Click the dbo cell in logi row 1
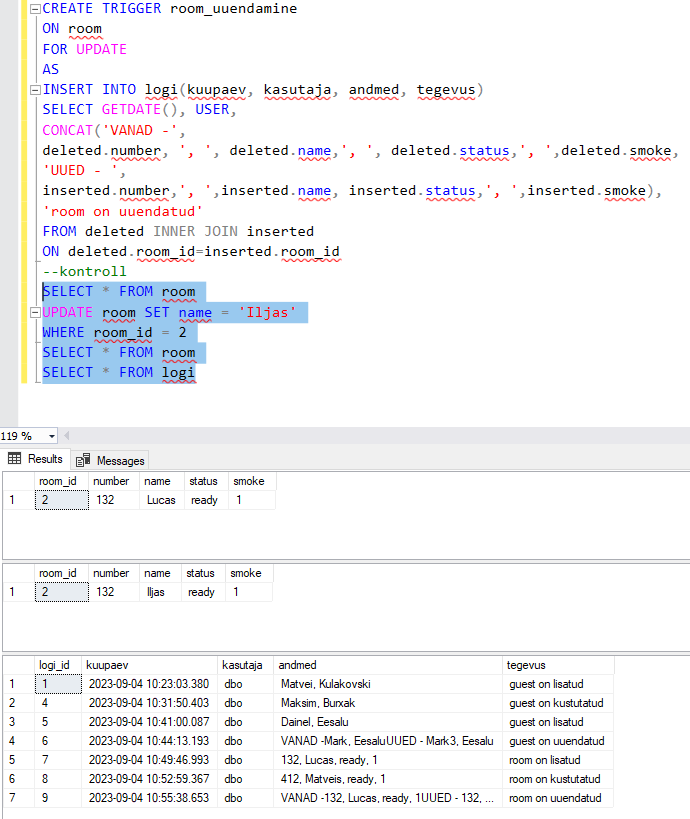The image size is (690, 819). 245,684
